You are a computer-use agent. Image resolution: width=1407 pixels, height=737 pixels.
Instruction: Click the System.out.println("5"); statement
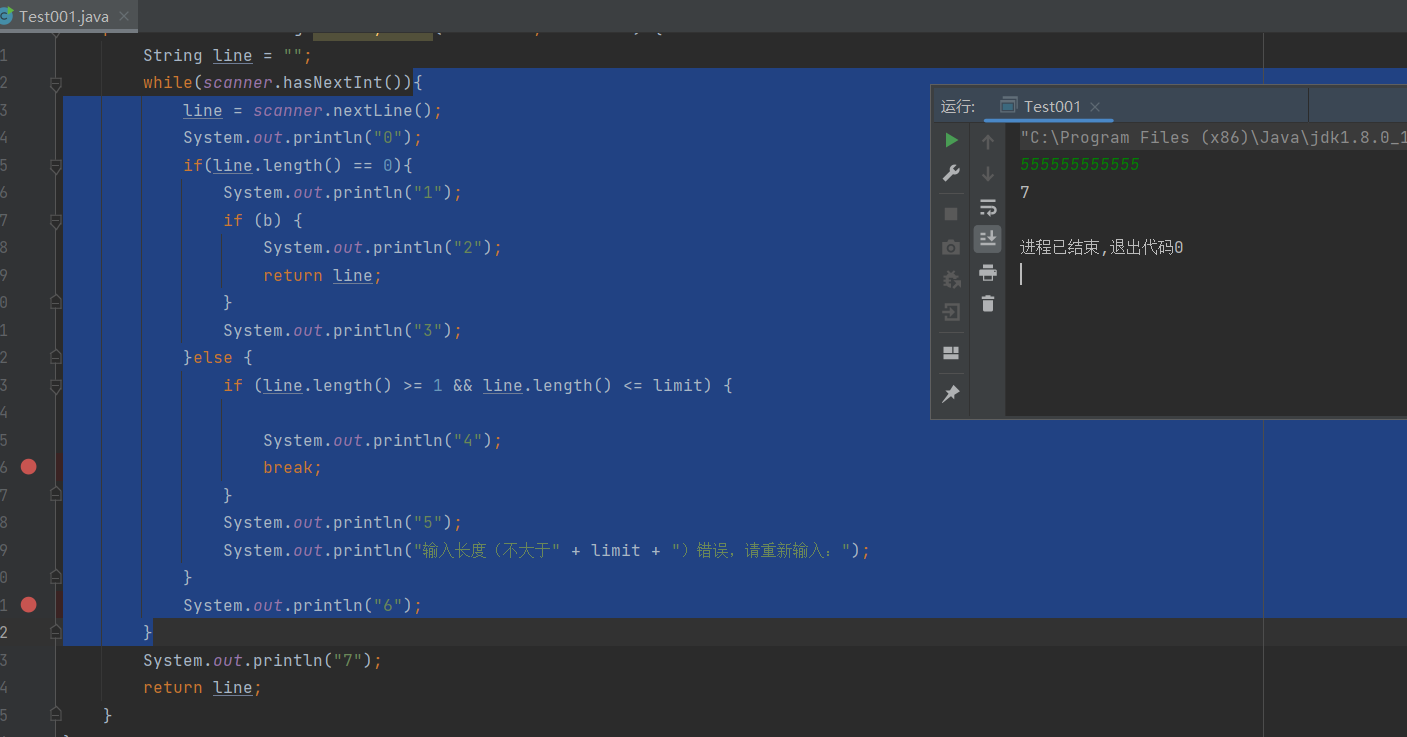click(343, 523)
